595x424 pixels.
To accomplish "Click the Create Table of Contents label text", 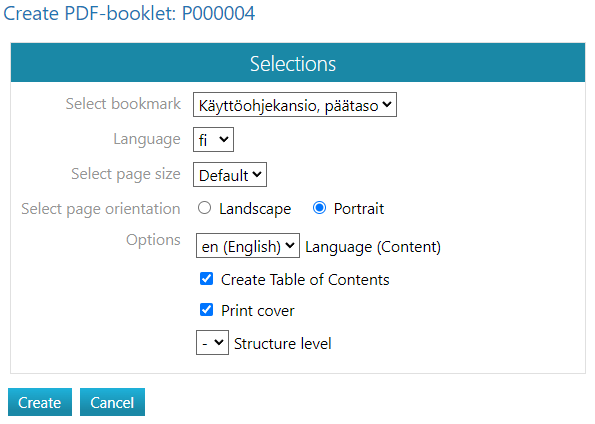I will tap(305, 280).
